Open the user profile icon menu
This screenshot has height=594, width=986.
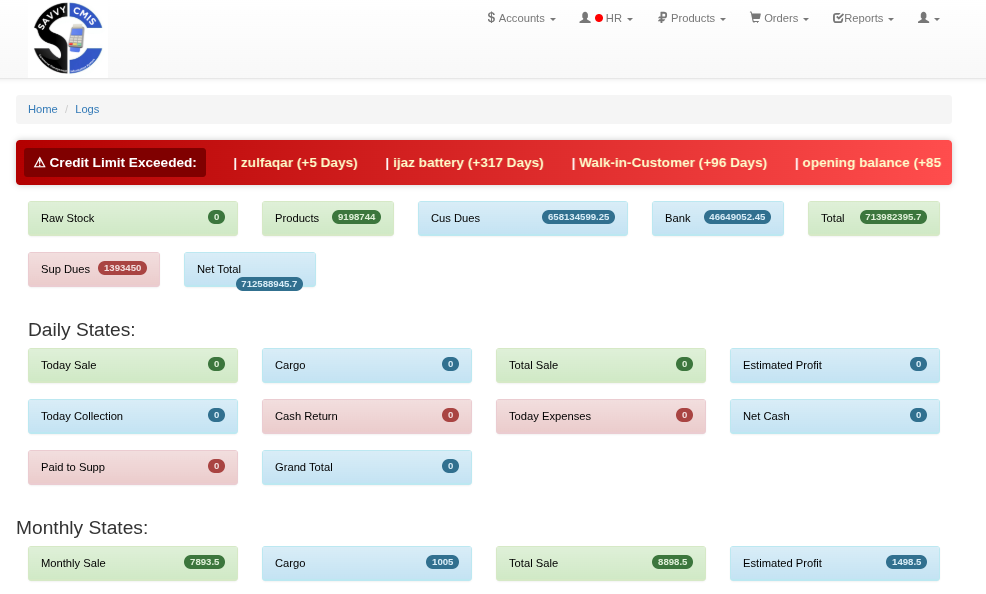(928, 18)
